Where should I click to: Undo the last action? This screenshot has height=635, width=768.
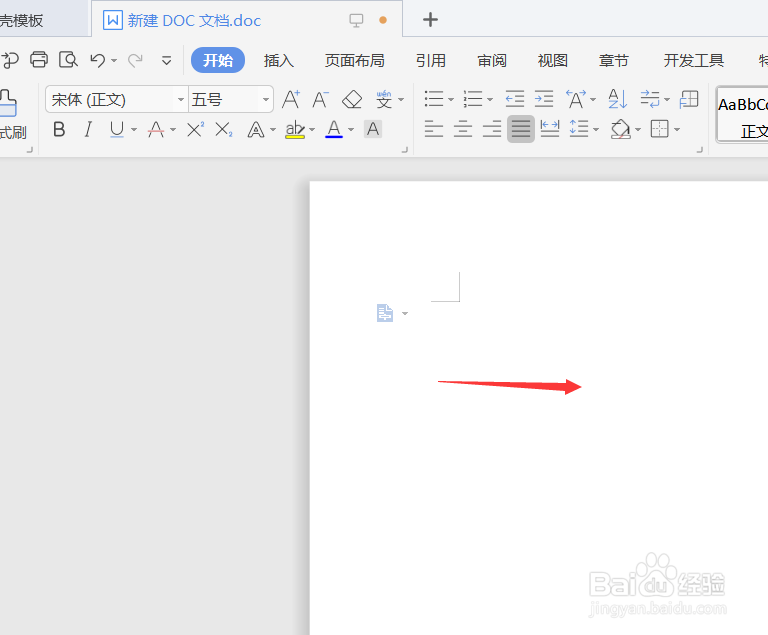98,60
